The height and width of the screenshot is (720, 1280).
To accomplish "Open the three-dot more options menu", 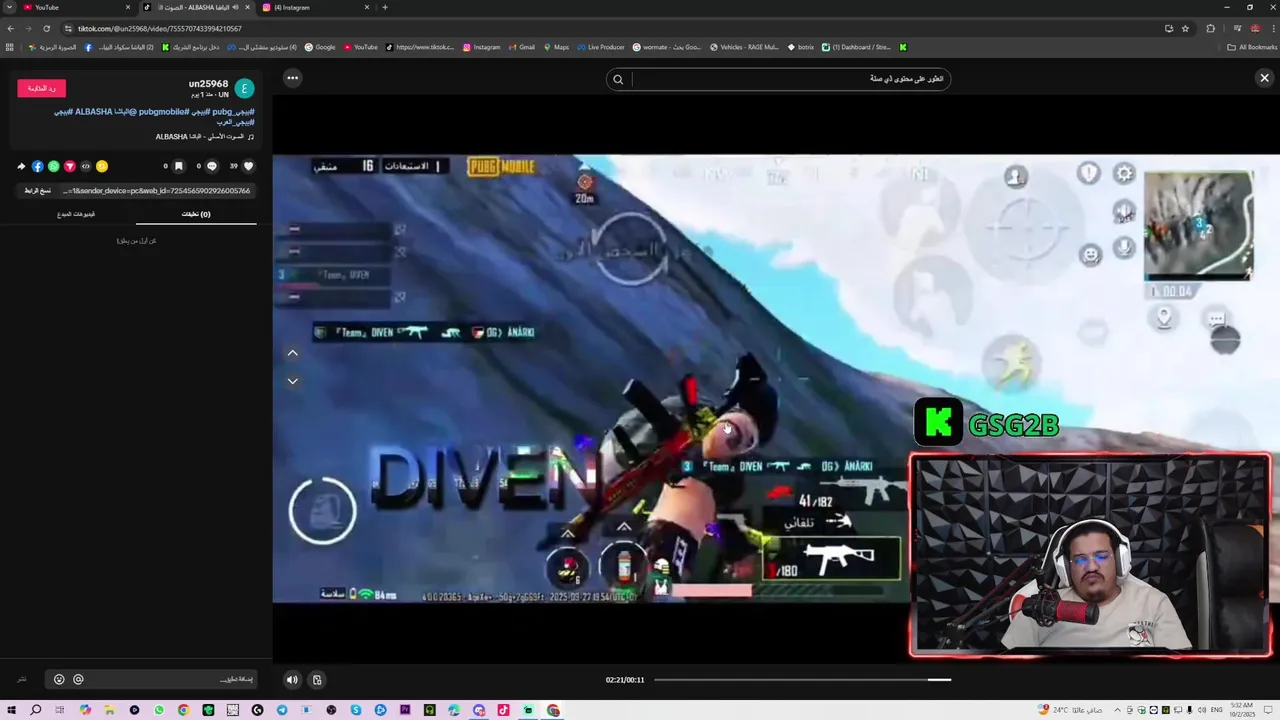I will [292, 78].
